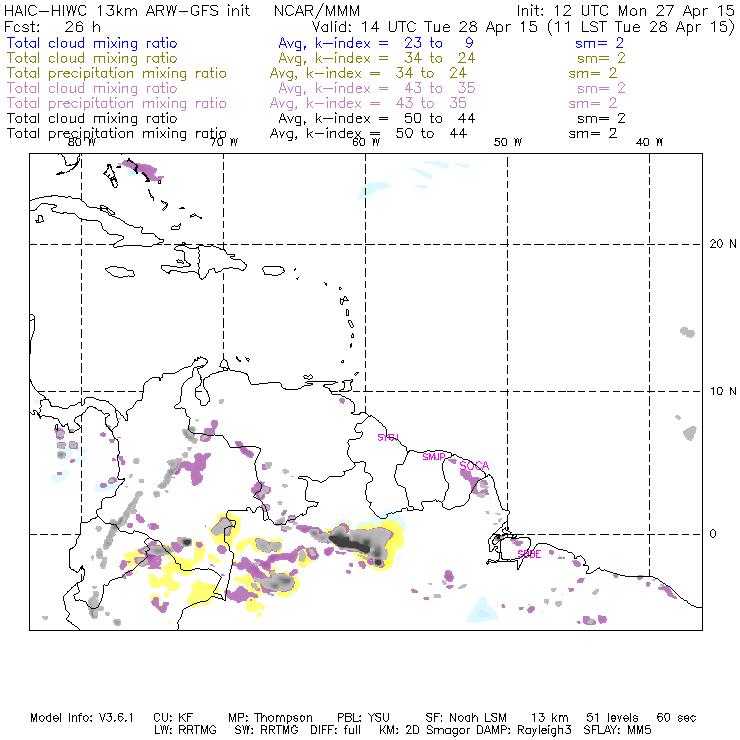Click the 'DAMP: Rayleigh3' text
This screenshot has width=740, height=740.
click(x=523, y=730)
